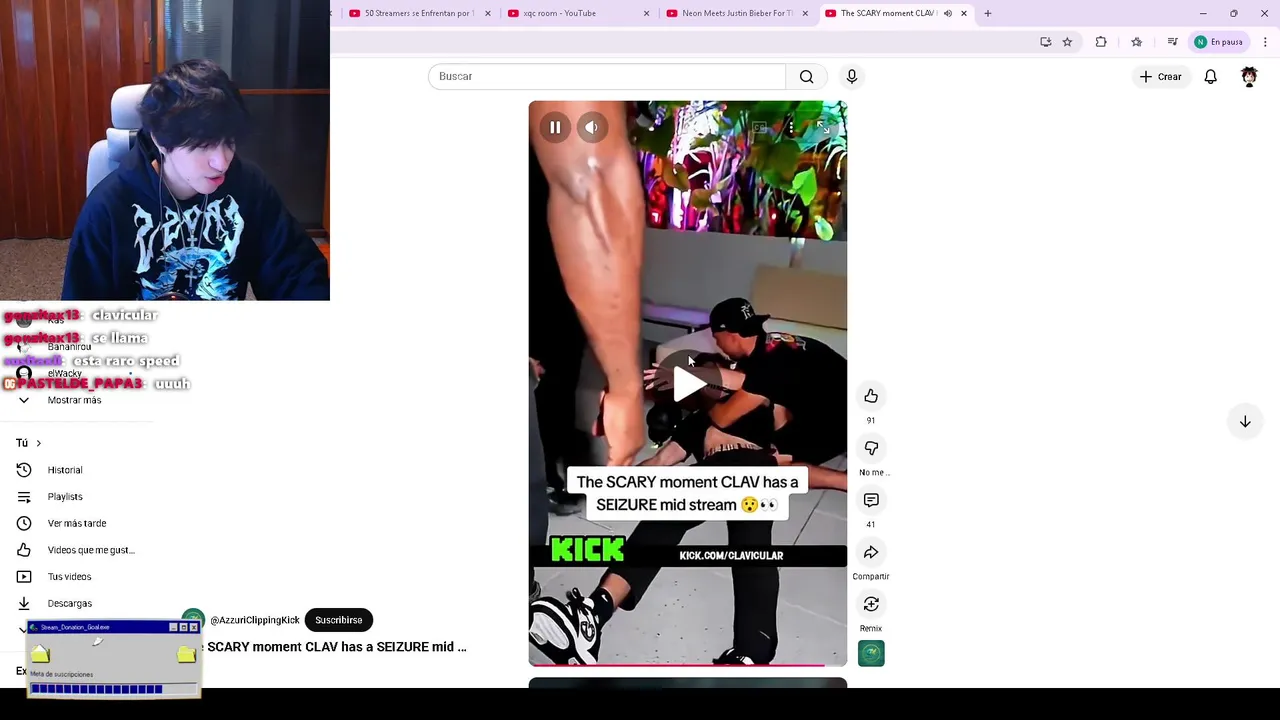Mute the SCARY moment tab audio
Screen dimensions: 1280x720
click(x=948, y=13)
